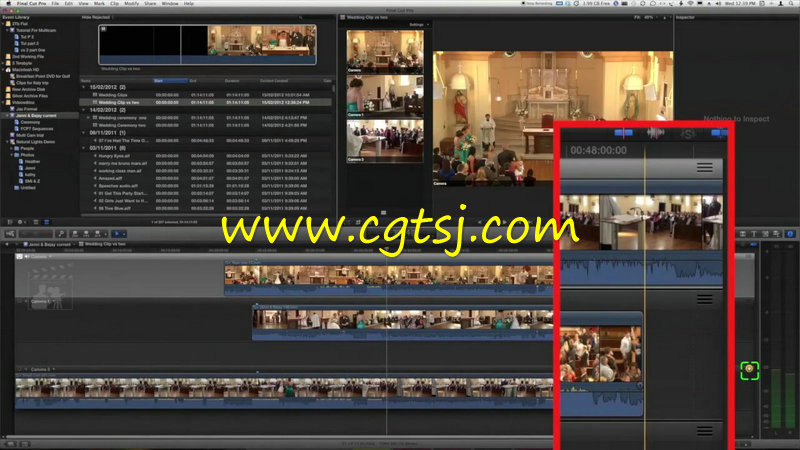This screenshot has width=800, height=450.
Task: Collapse Natural Lights Demo in library
Action: click(7, 142)
